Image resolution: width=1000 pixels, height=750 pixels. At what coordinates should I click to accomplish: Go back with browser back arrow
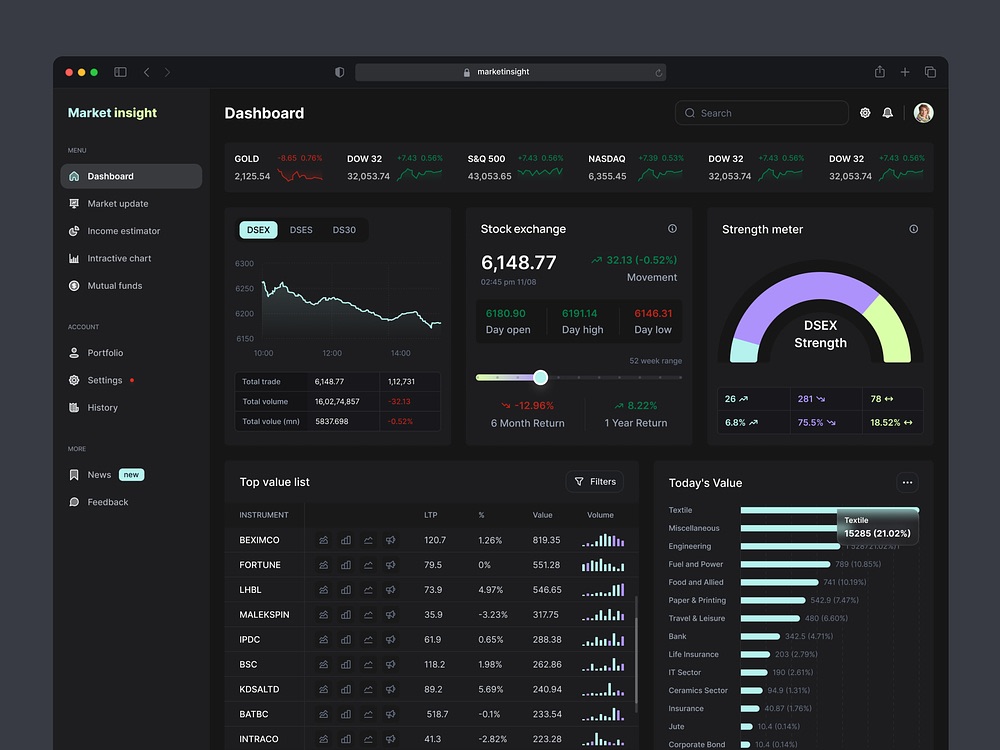(x=147, y=72)
